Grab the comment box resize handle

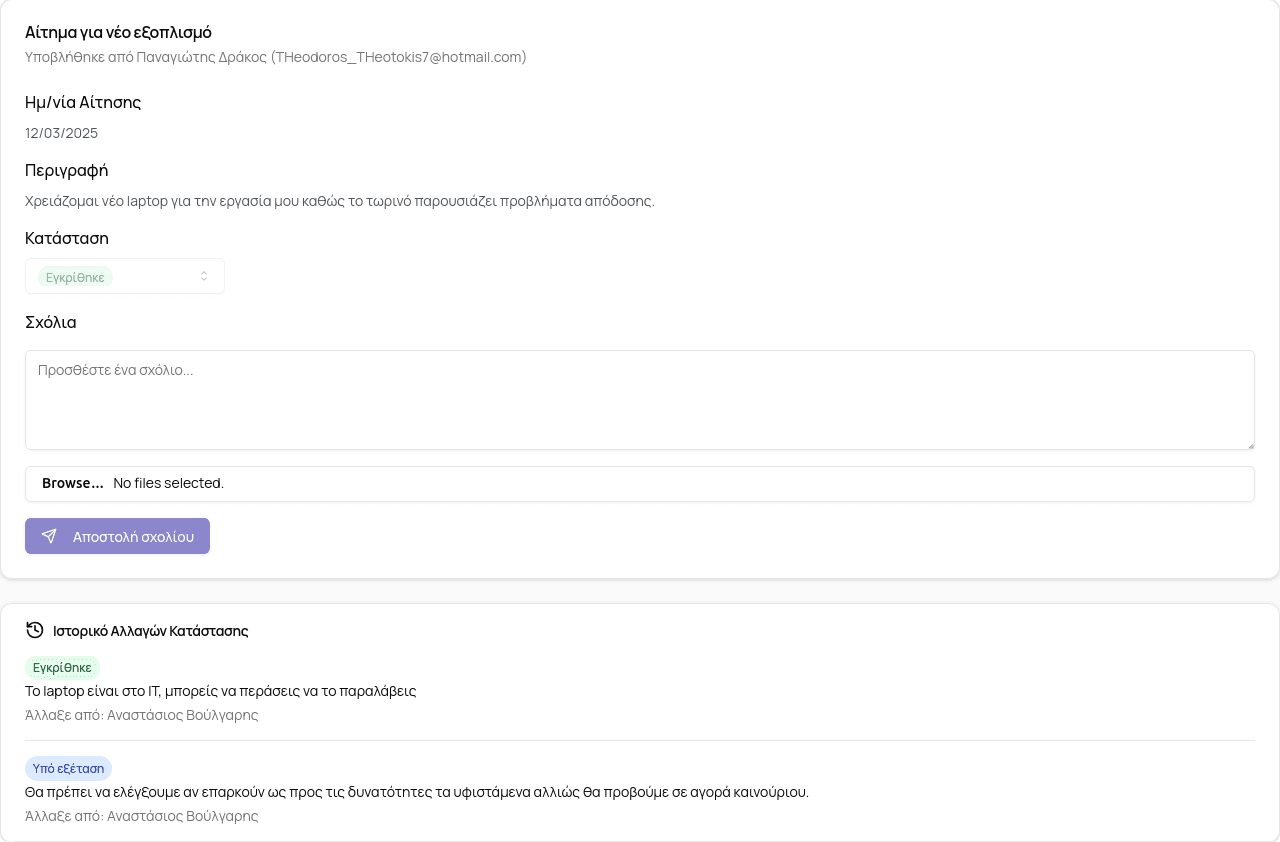(x=1249, y=444)
